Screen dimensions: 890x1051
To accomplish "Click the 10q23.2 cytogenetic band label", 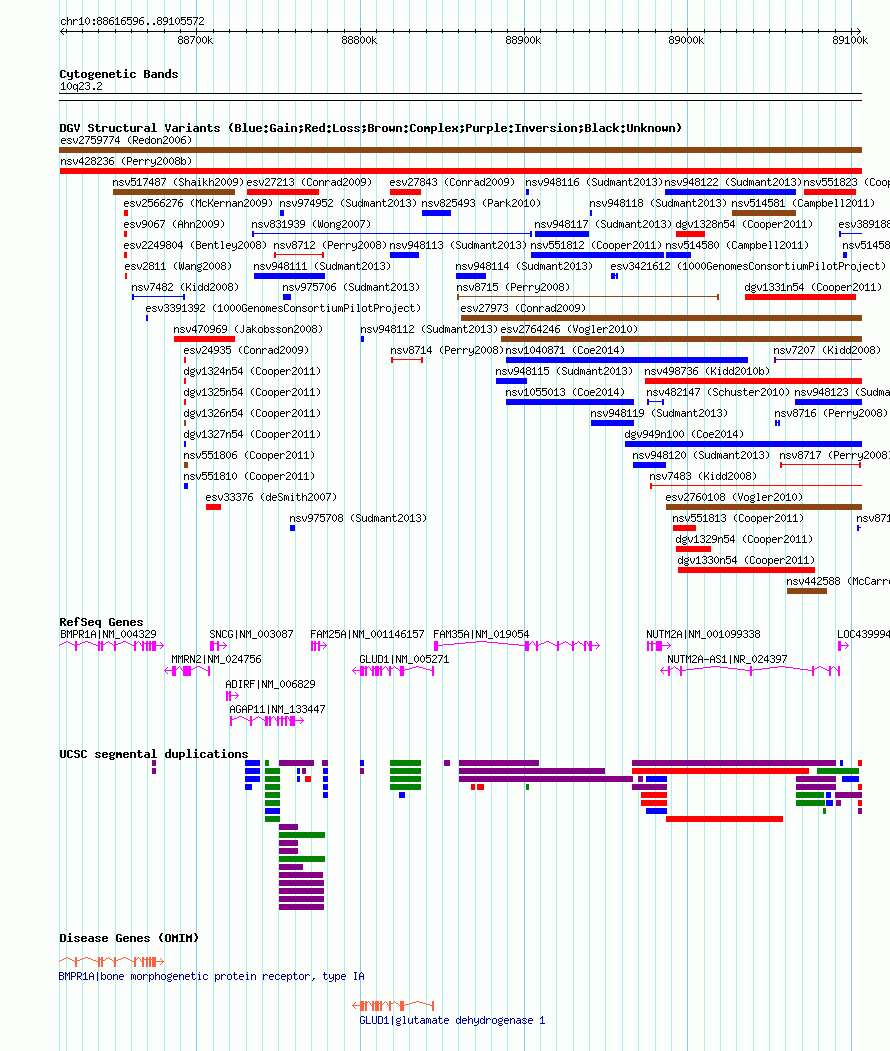I will pyautogui.click(x=81, y=86).
